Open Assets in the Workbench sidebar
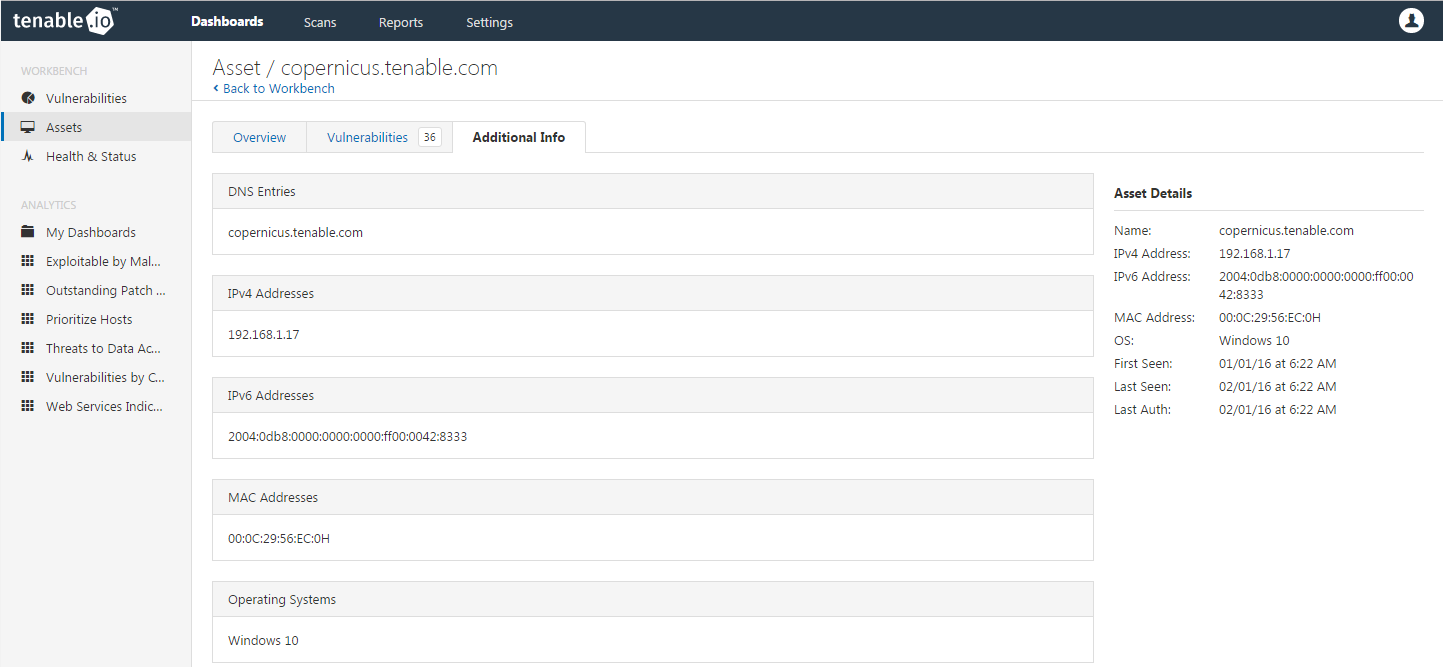 coord(64,127)
